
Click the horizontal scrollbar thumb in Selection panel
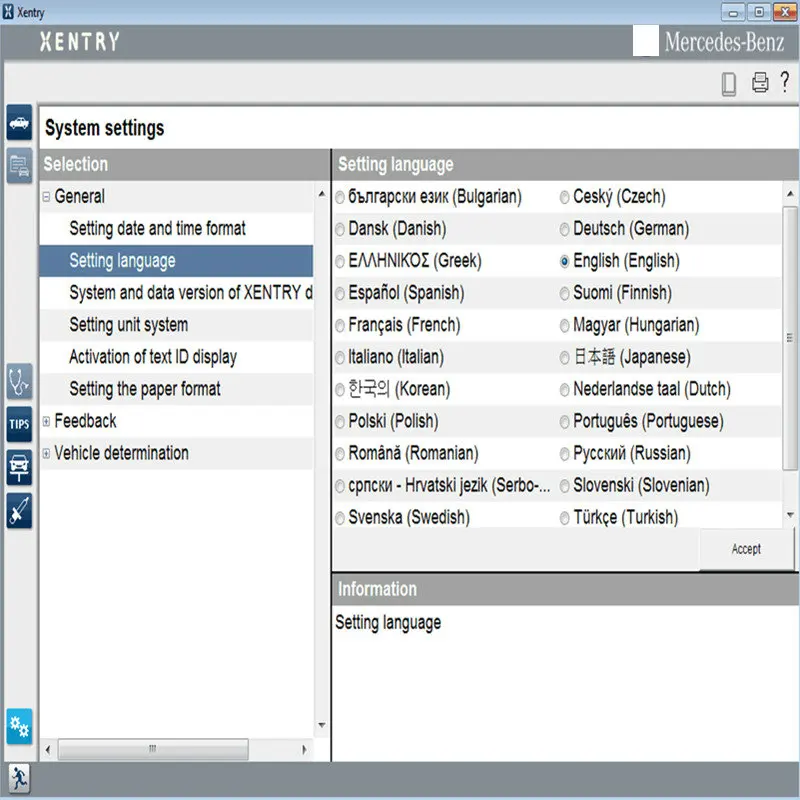click(x=153, y=749)
